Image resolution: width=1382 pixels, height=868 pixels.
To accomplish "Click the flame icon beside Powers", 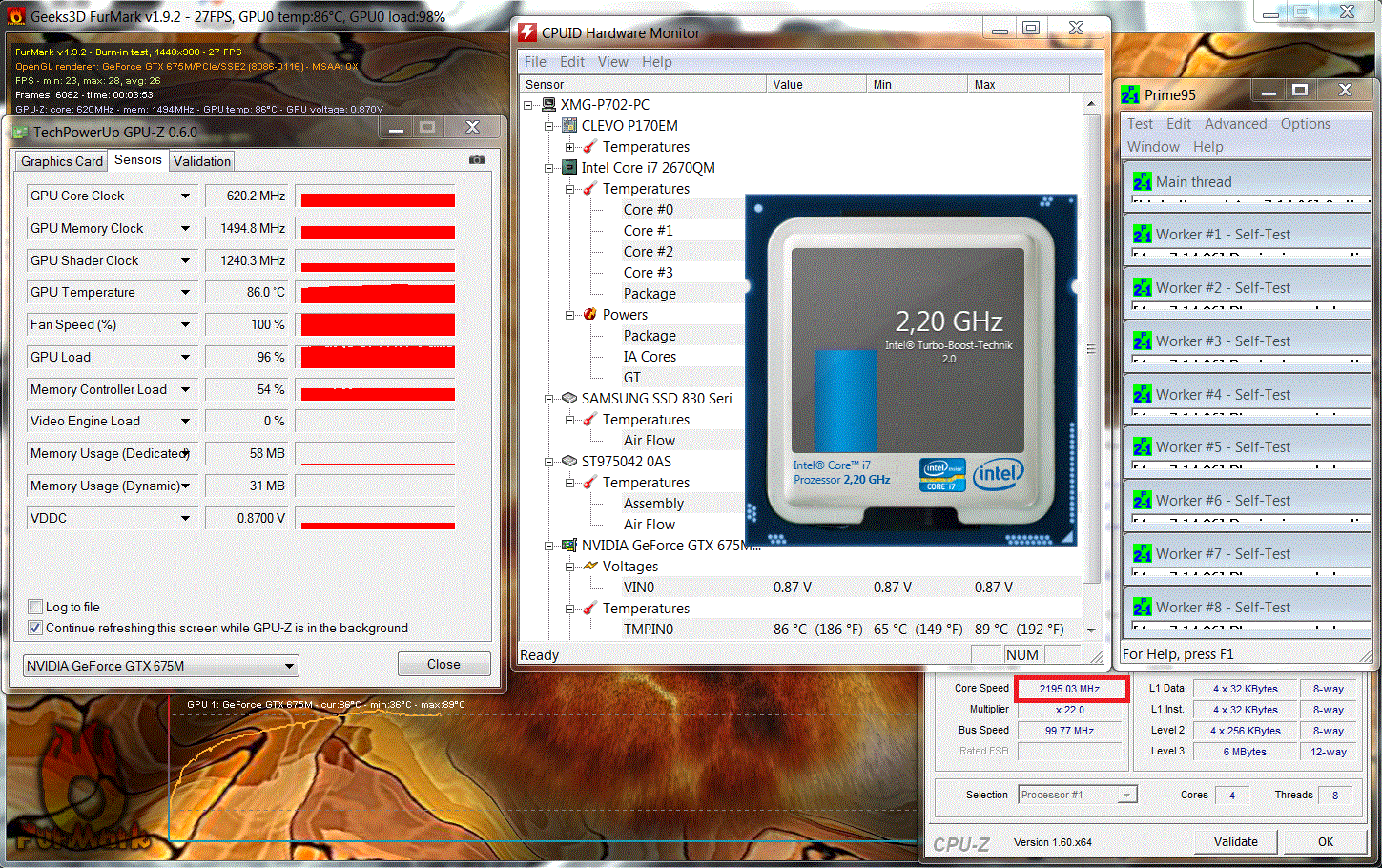I will click(x=590, y=314).
